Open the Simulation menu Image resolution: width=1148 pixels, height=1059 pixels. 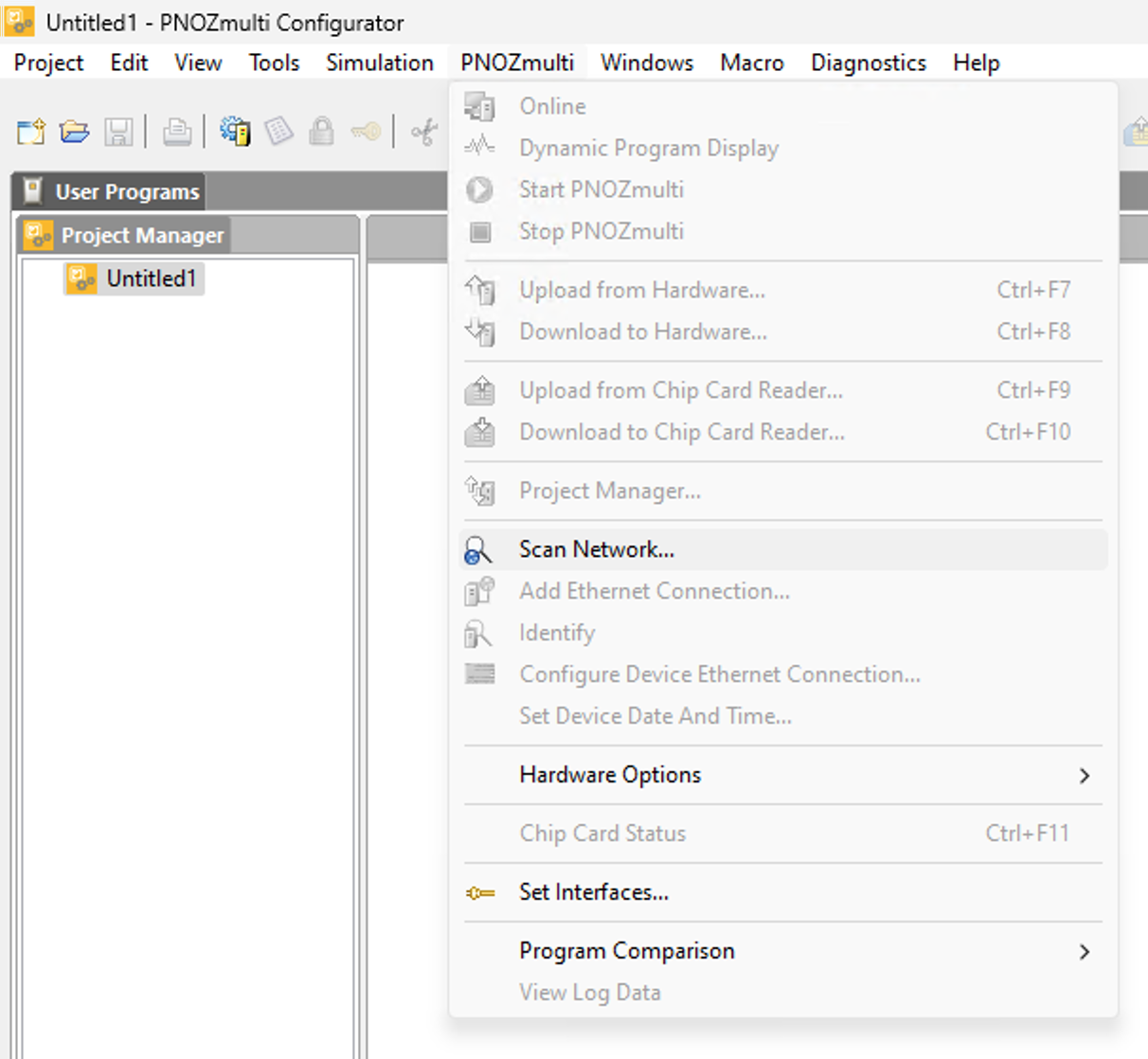[x=380, y=63]
